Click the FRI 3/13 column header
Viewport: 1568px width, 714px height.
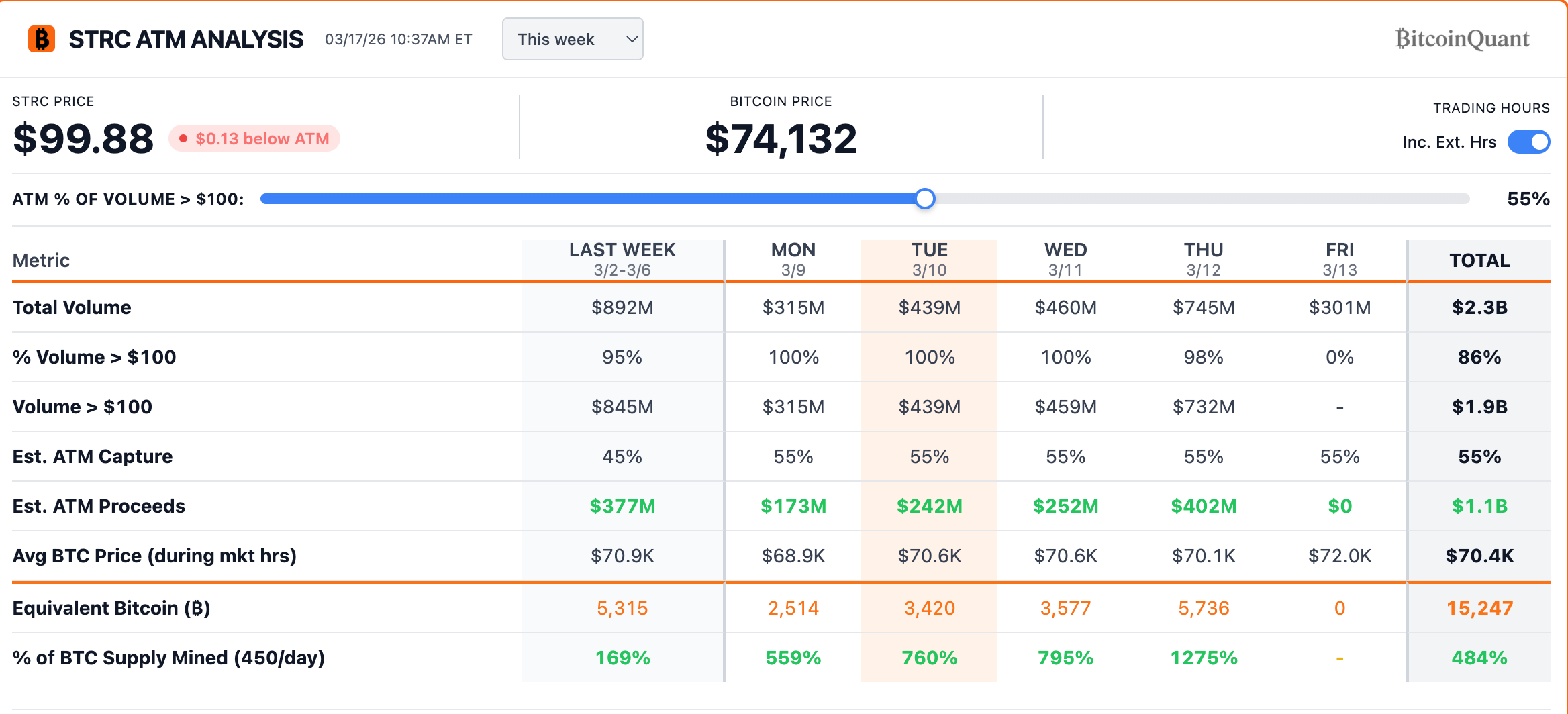[1338, 258]
